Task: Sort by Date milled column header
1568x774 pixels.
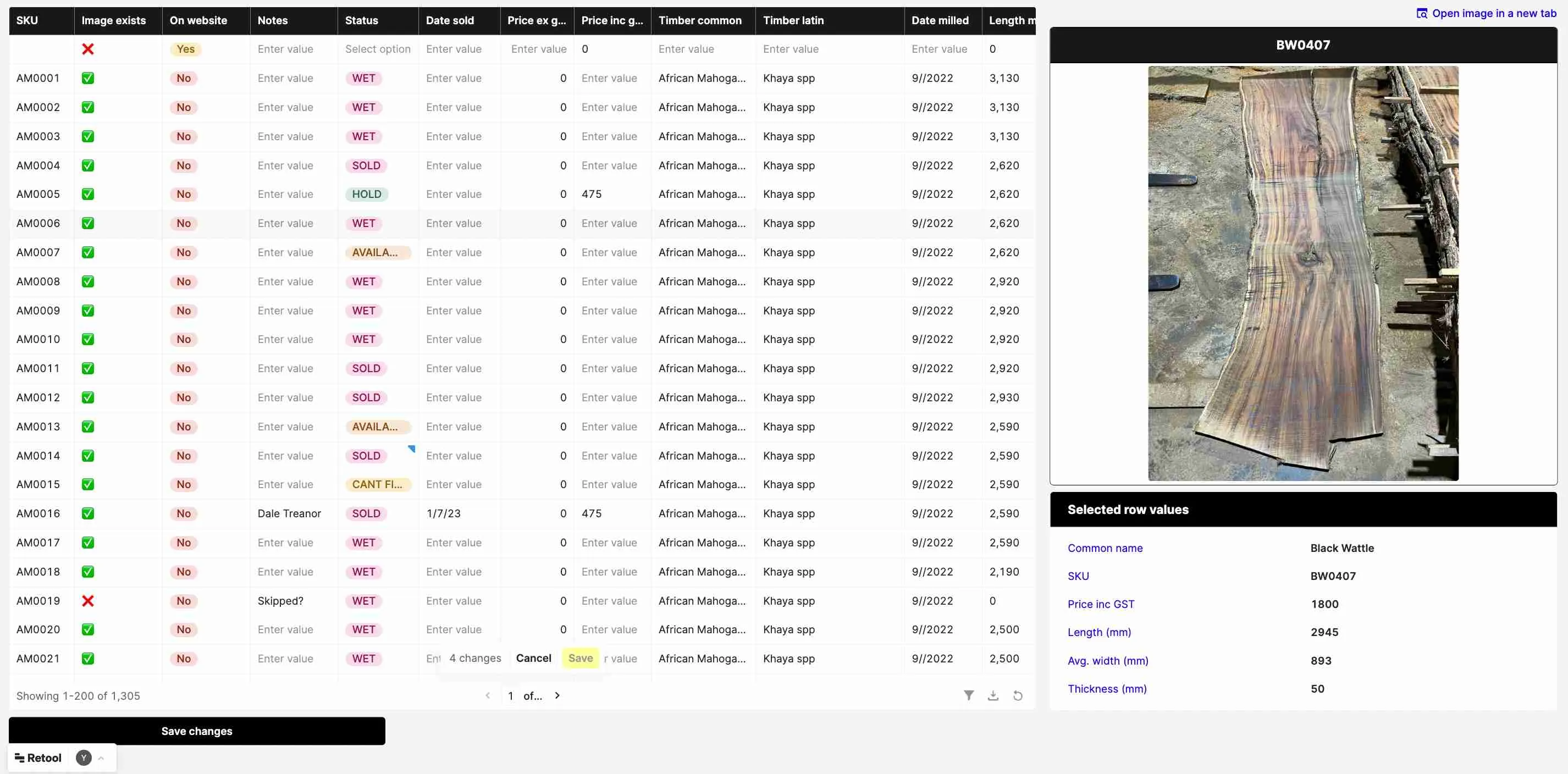Action: [943, 21]
